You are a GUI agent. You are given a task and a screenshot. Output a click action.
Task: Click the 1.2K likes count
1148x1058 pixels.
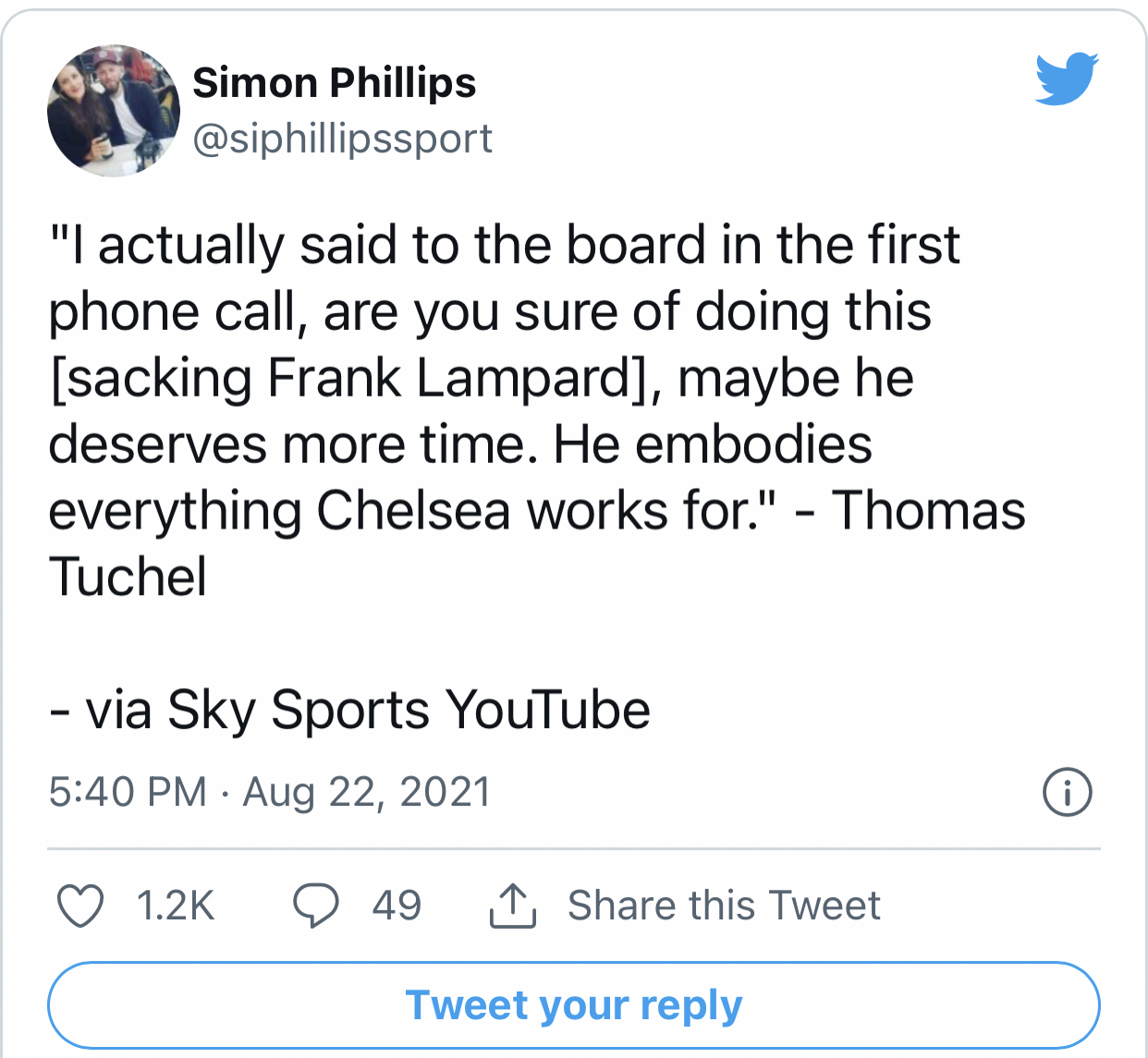click(176, 906)
